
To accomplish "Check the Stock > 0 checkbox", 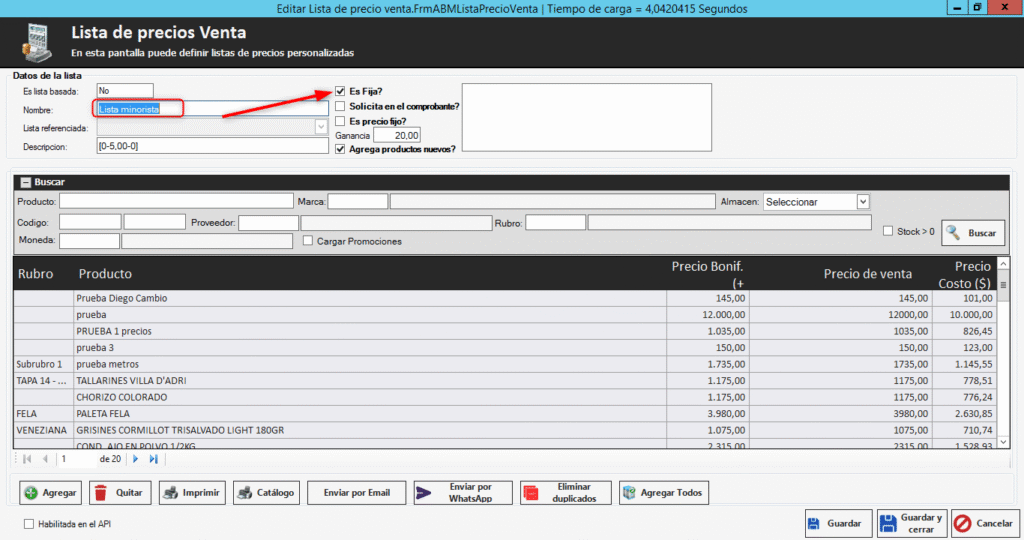I will click(x=888, y=232).
